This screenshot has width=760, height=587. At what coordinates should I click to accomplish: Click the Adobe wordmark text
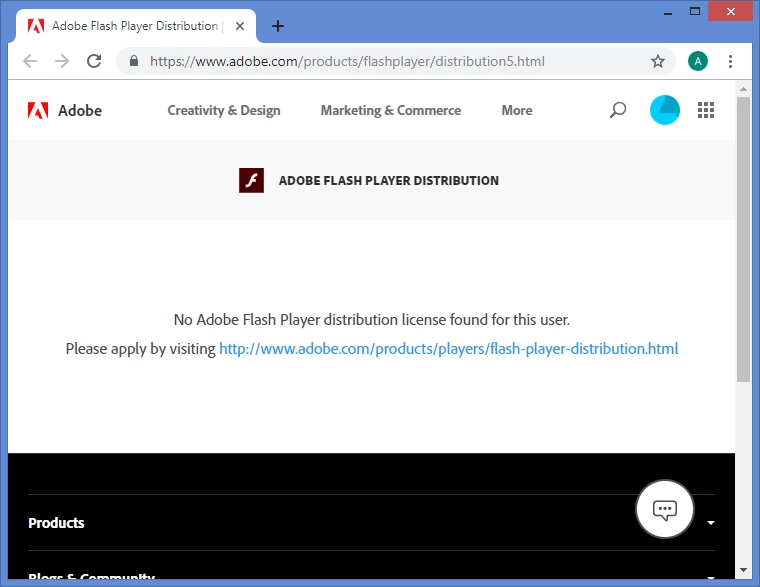tap(80, 111)
